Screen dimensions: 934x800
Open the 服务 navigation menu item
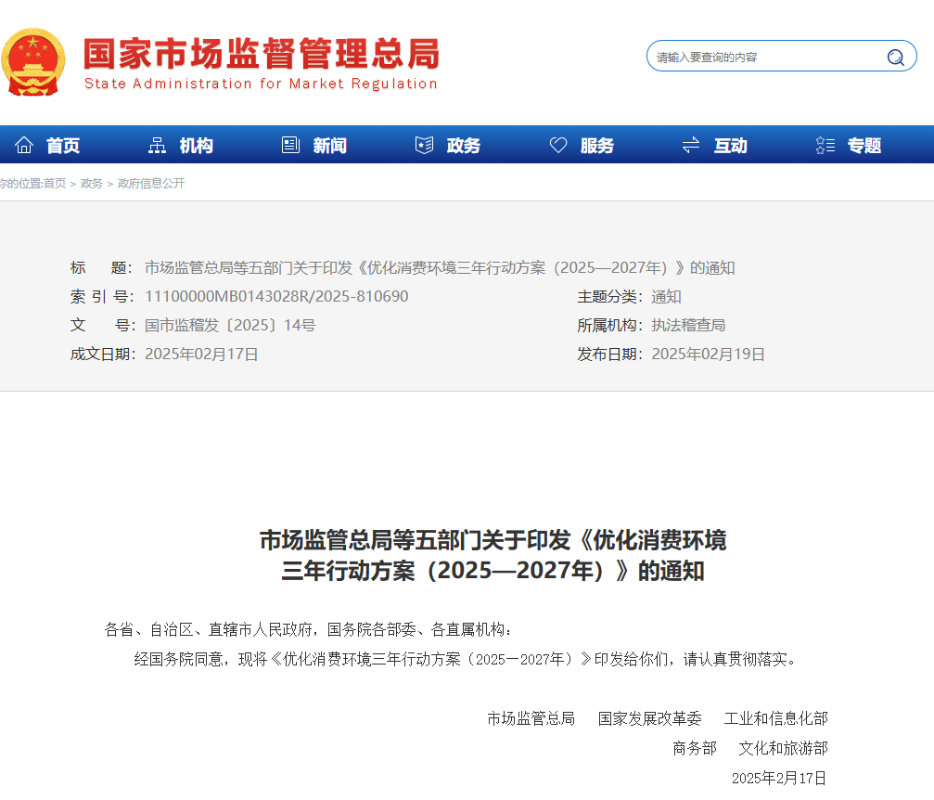pyautogui.click(x=597, y=146)
